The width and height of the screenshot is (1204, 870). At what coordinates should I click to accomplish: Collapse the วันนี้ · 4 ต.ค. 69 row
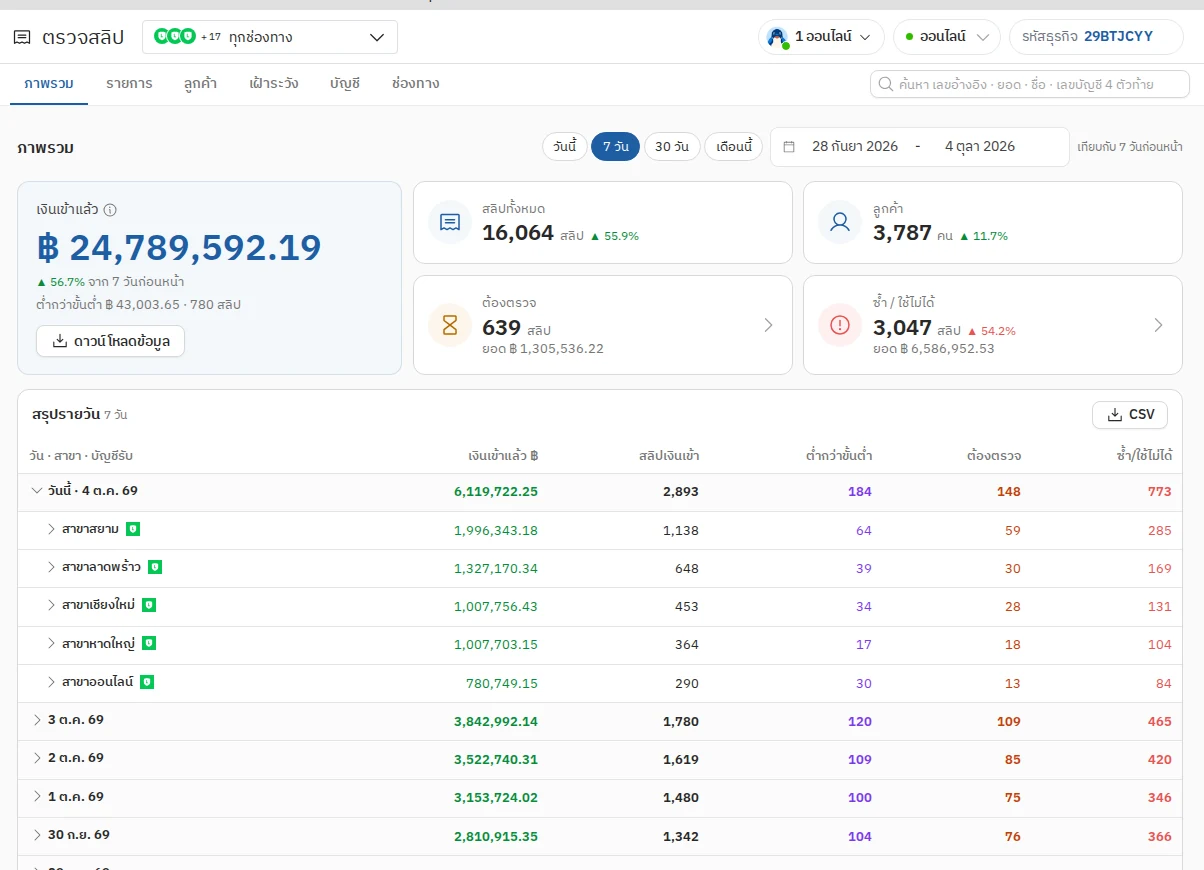pyautogui.click(x=37, y=491)
